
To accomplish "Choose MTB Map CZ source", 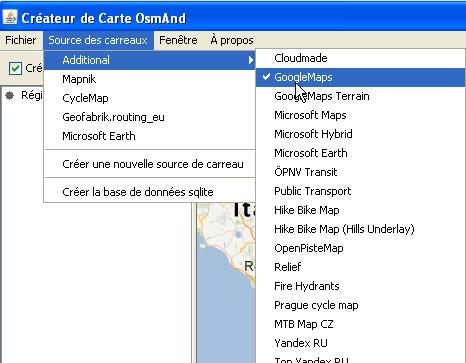I will tap(360, 324).
